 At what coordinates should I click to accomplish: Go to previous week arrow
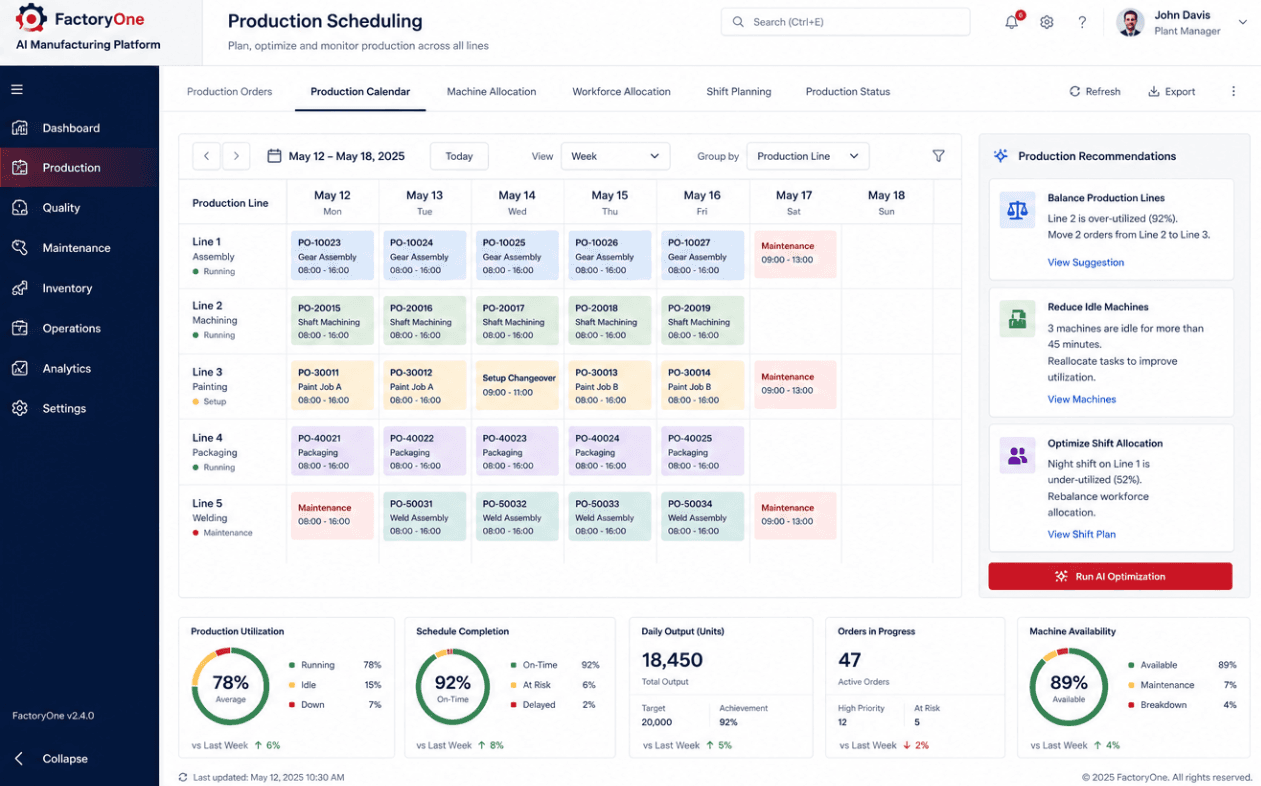click(x=207, y=156)
